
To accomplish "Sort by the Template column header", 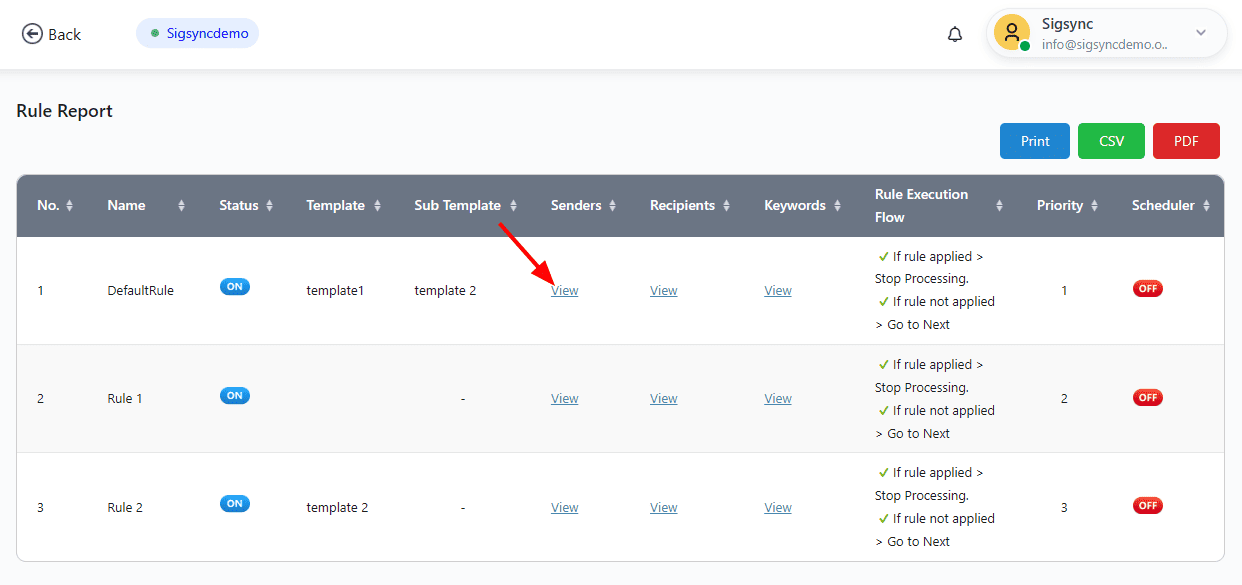I will click(335, 206).
